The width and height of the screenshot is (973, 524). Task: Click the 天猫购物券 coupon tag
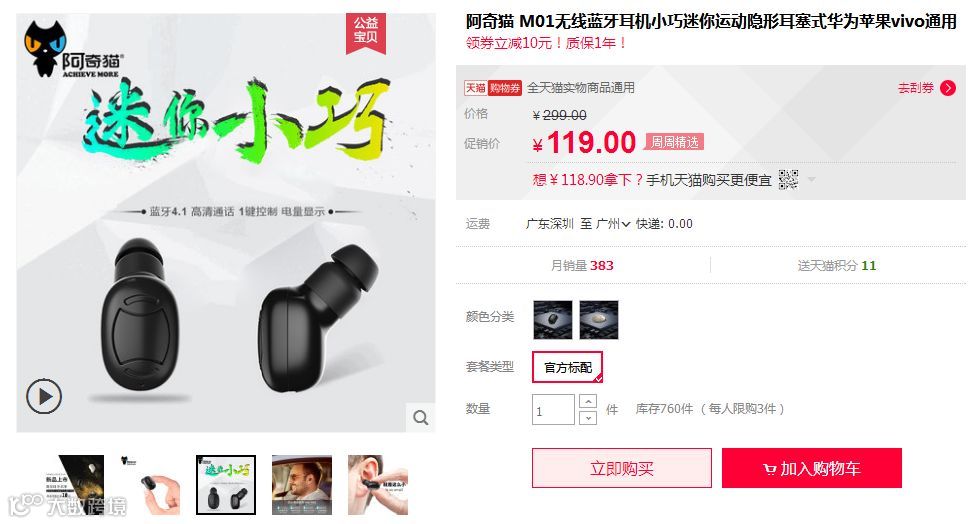click(x=493, y=88)
